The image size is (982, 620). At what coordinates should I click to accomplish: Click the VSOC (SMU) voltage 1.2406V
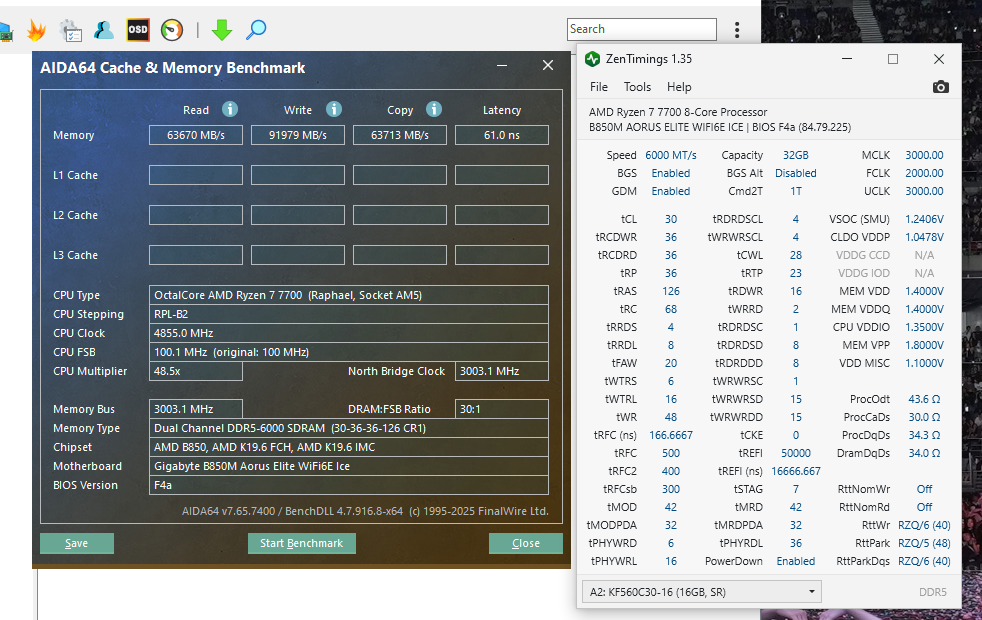[924, 219]
